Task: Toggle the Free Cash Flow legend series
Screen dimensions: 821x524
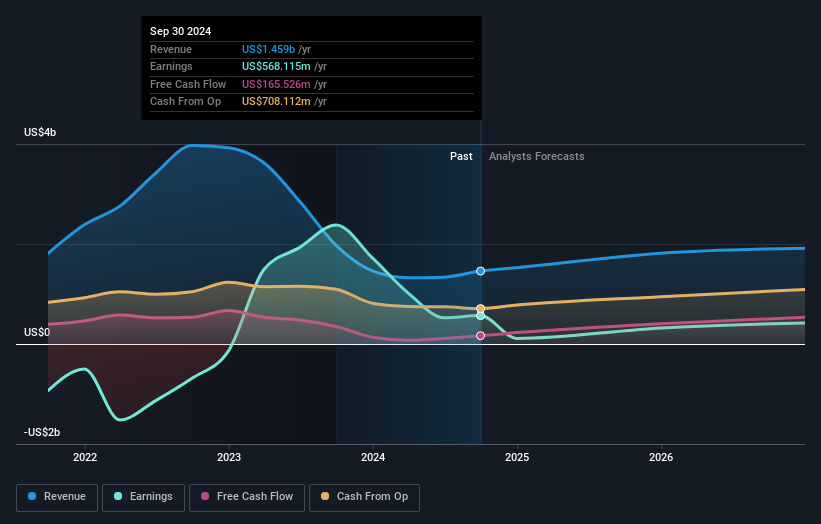Action: point(247,497)
